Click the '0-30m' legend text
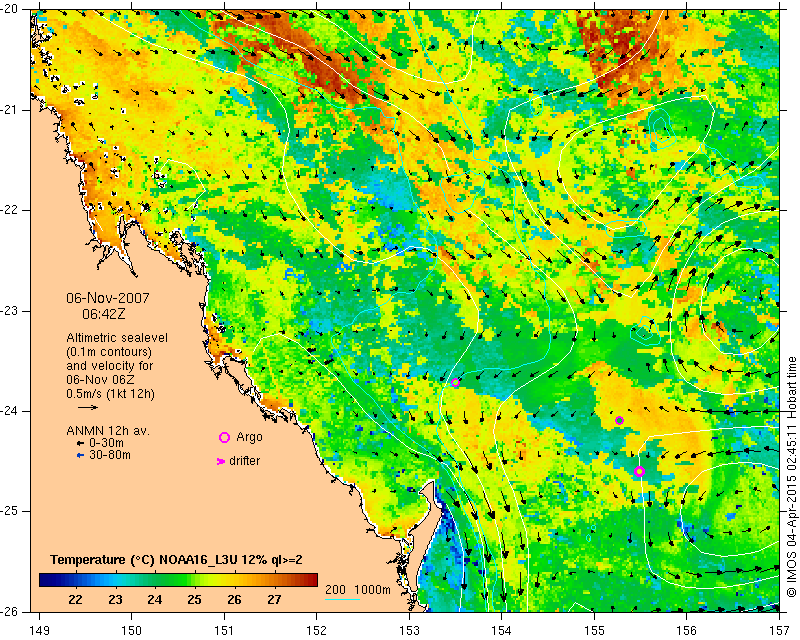Screen dimensions: 800x640 coord(106,443)
